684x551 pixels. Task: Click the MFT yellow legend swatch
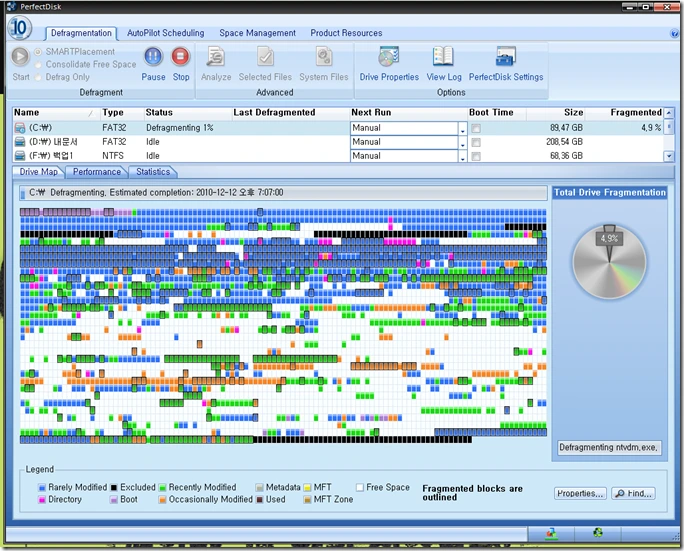point(307,488)
